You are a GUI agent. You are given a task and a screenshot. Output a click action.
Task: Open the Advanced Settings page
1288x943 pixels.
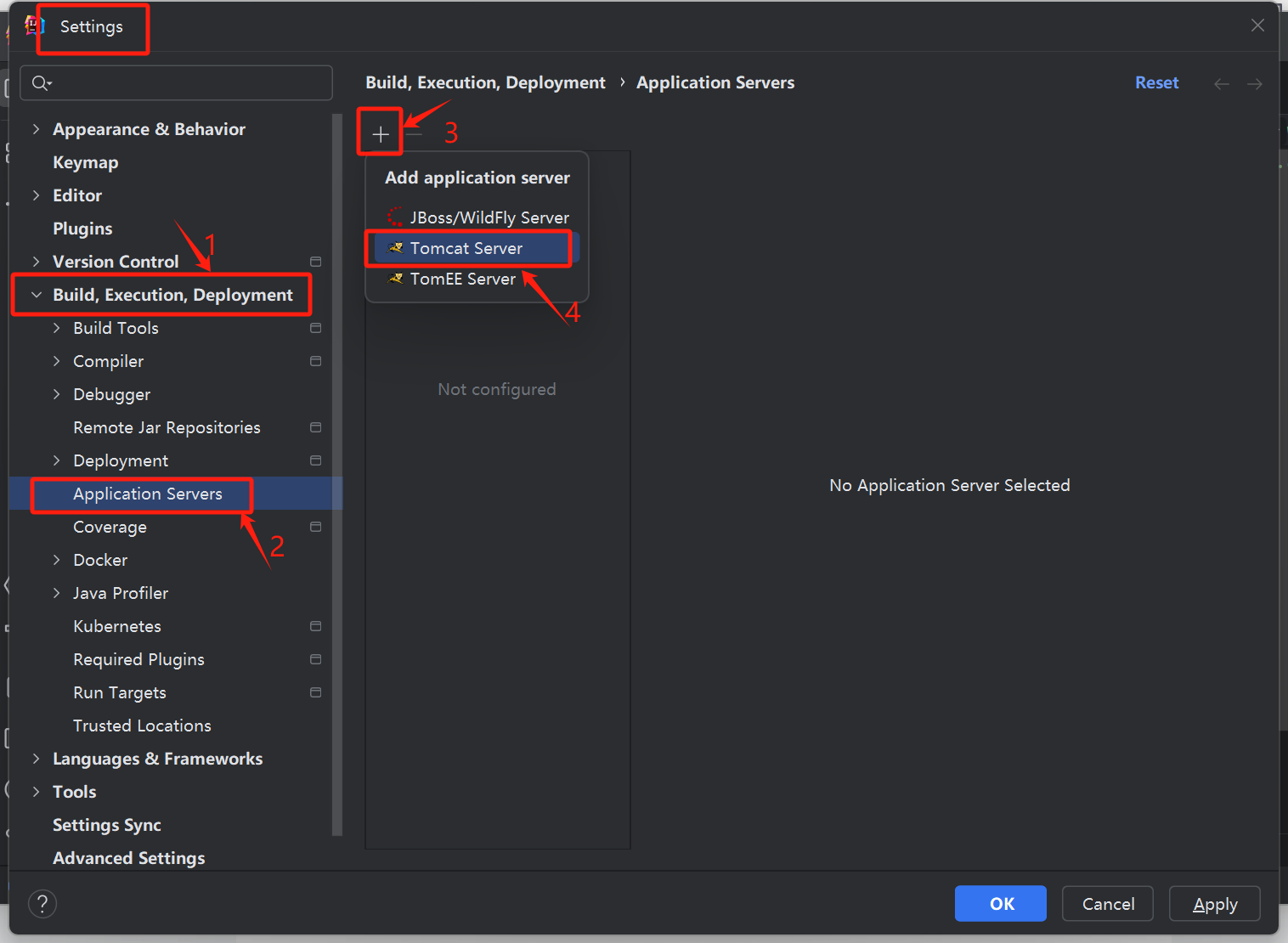click(129, 858)
